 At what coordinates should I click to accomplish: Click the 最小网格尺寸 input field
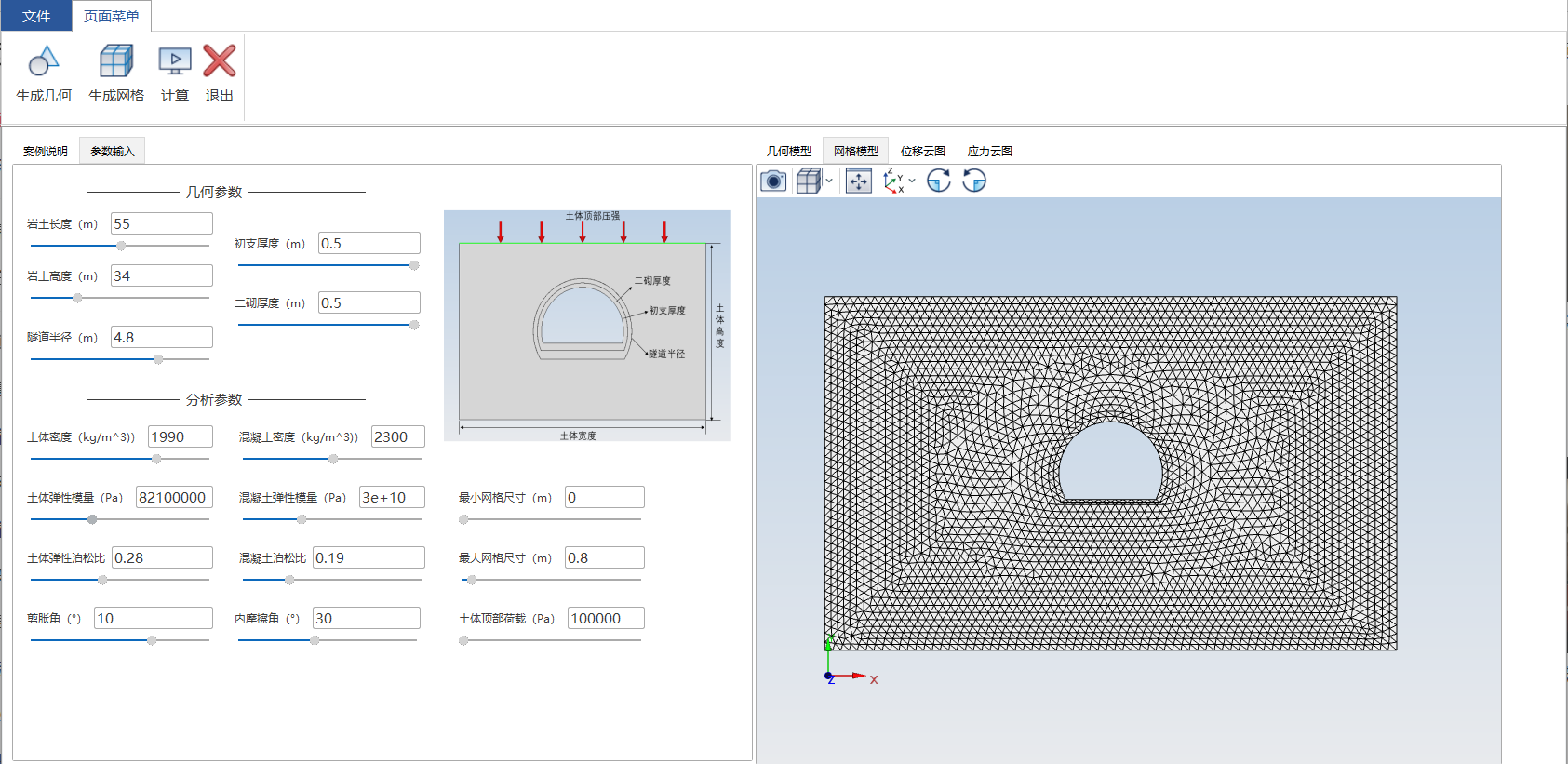click(x=605, y=497)
